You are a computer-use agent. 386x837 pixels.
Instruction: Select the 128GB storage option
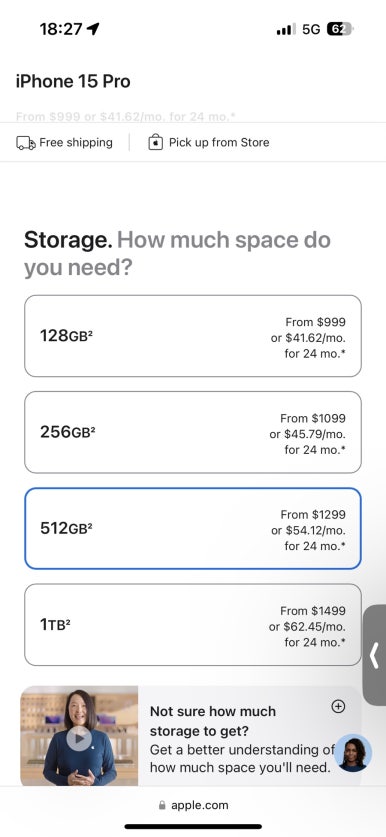(x=193, y=336)
